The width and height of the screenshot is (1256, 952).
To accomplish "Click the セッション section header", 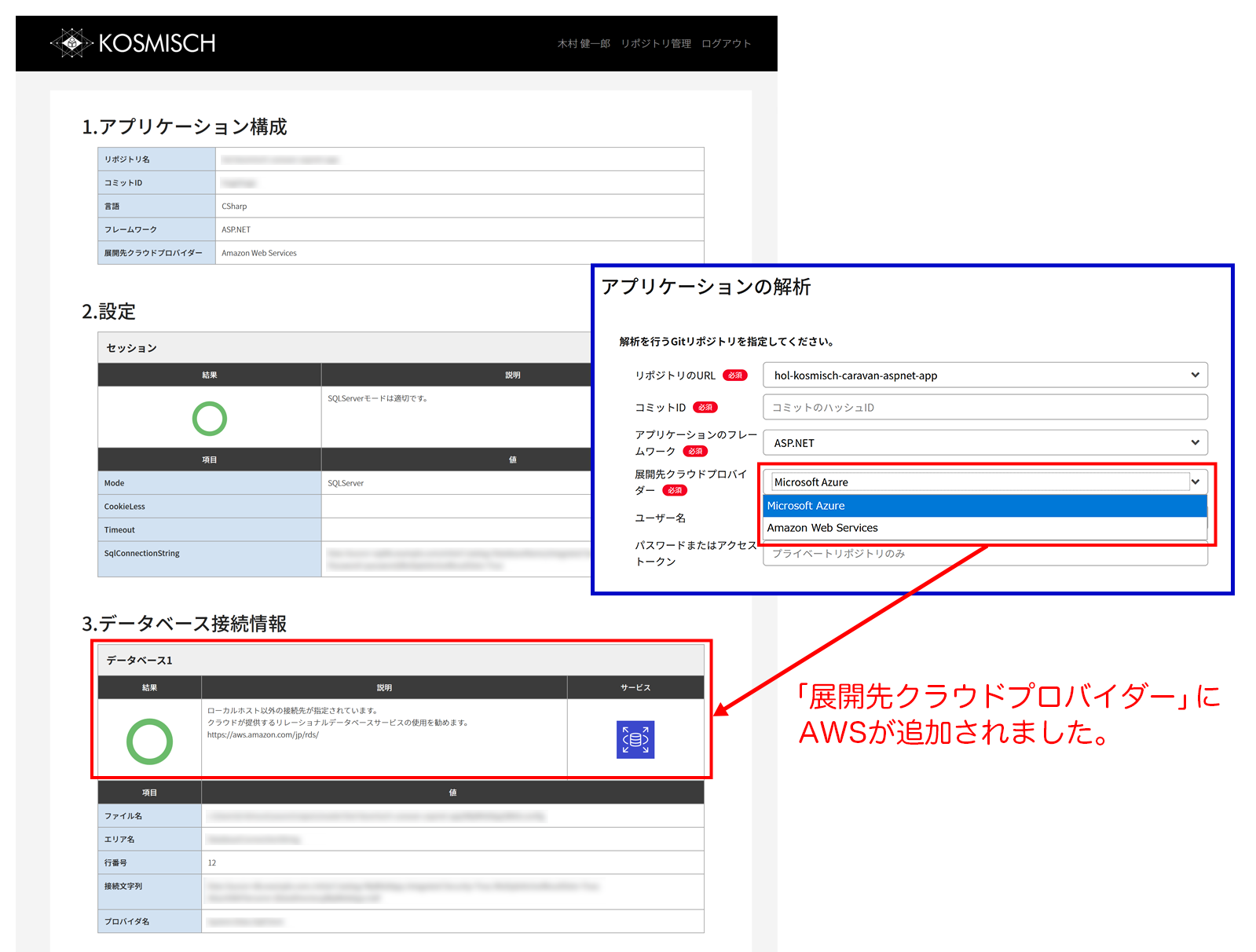I will (x=344, y=347).
